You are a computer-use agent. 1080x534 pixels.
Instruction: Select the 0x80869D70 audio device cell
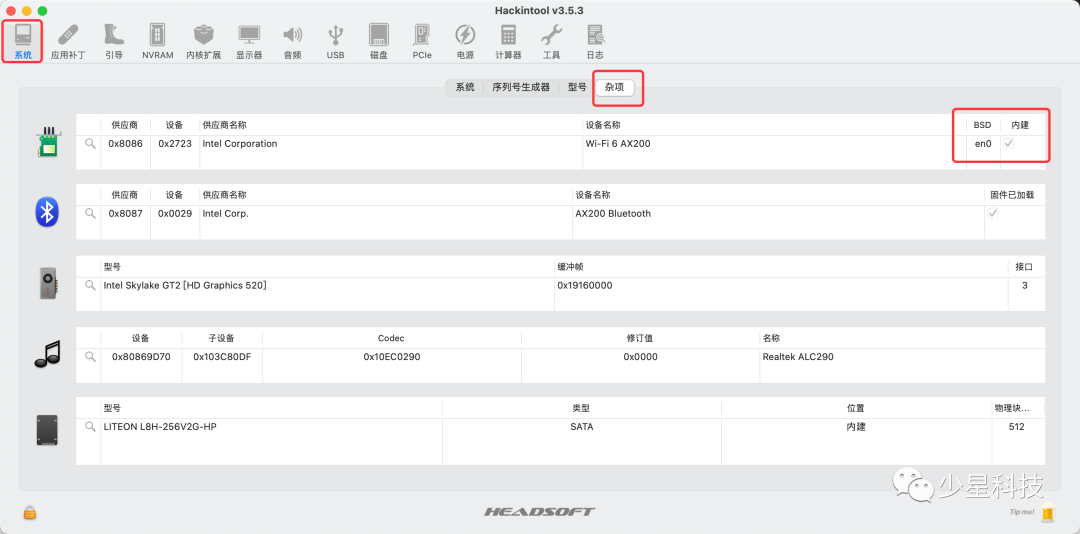141,357
